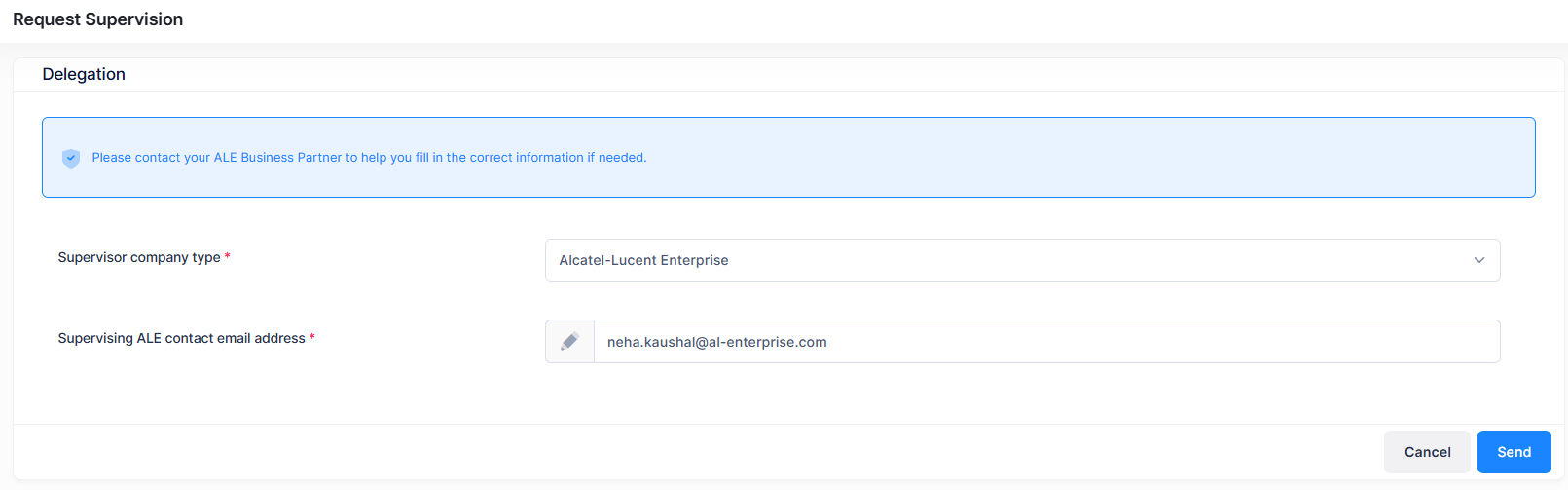Image resolution: width=1568 pixels, height=490 pixels.
Task: Click the "Supervisor company type" label
Action: (x=139, y=257)
